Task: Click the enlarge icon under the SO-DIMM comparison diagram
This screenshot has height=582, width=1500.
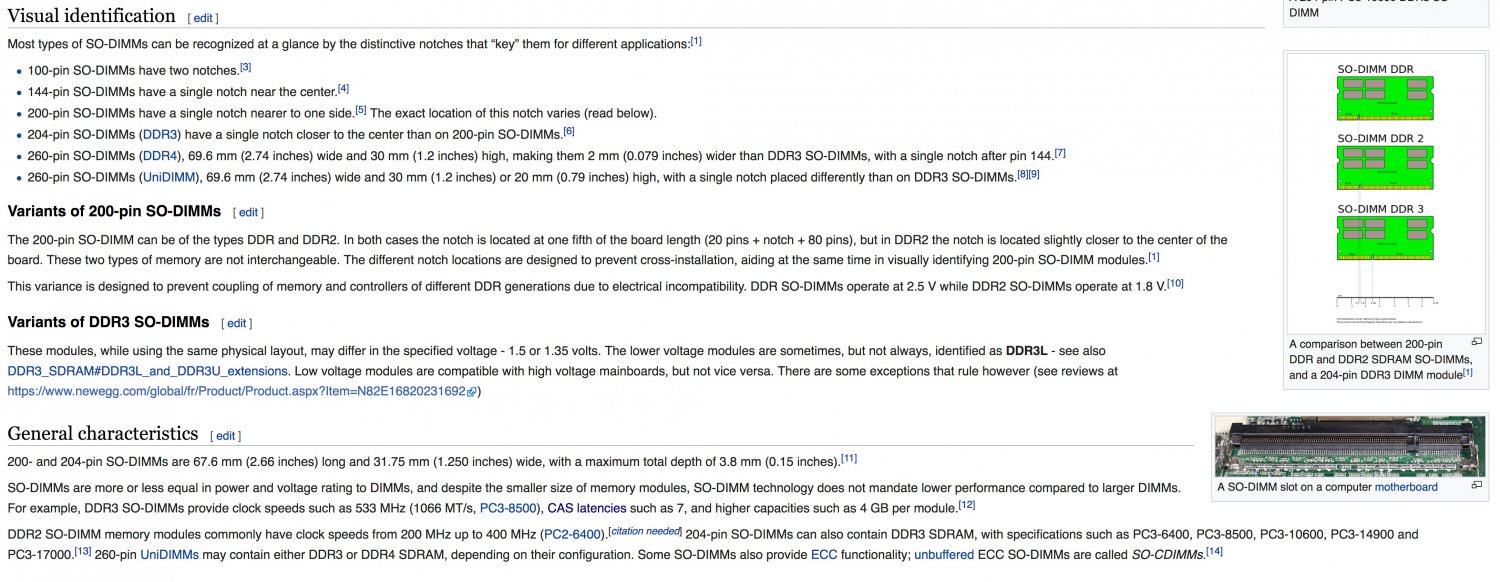Action: tap(1476, 342)
